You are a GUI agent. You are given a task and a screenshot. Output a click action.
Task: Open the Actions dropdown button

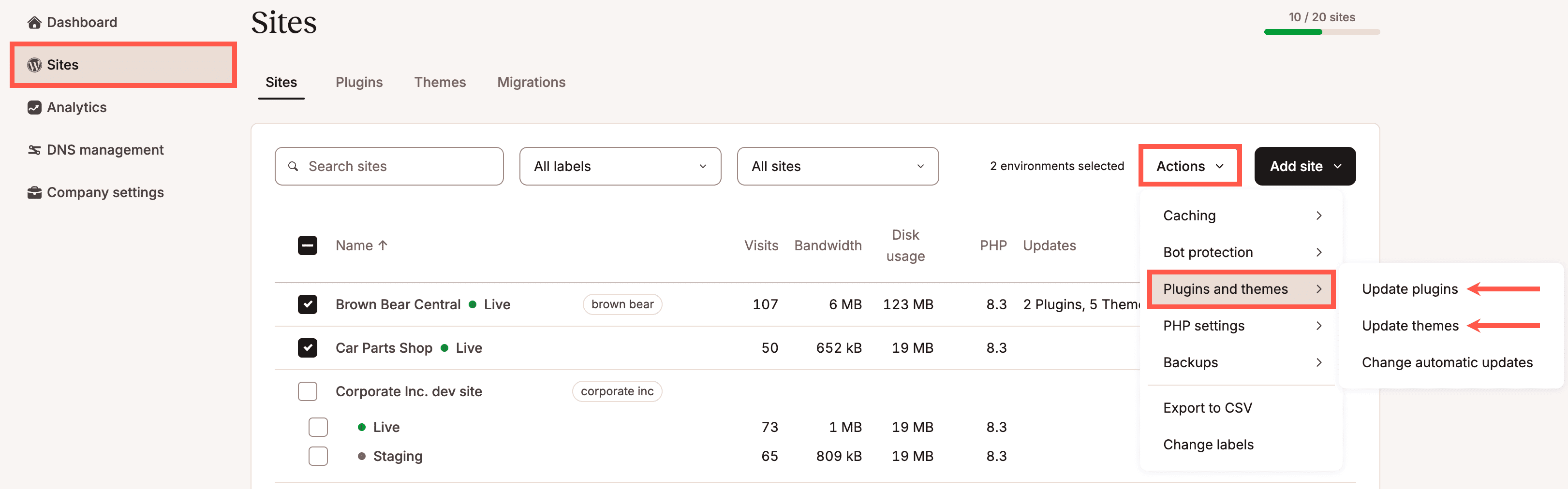pyautogui.click(x=1189, y=166)
